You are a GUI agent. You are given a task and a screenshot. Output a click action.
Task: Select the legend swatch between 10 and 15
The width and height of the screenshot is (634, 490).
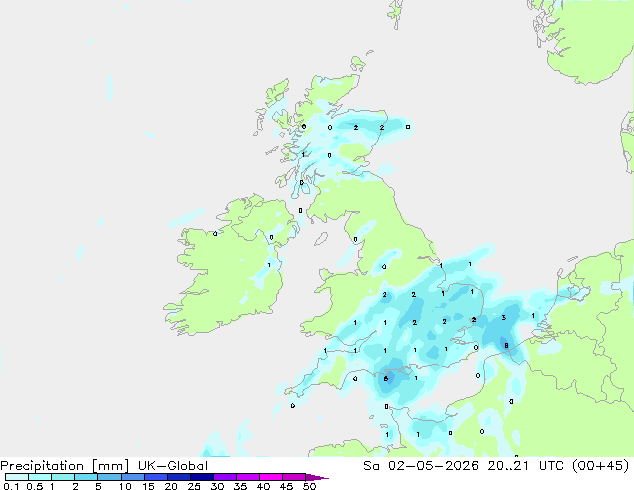point(133,477)
